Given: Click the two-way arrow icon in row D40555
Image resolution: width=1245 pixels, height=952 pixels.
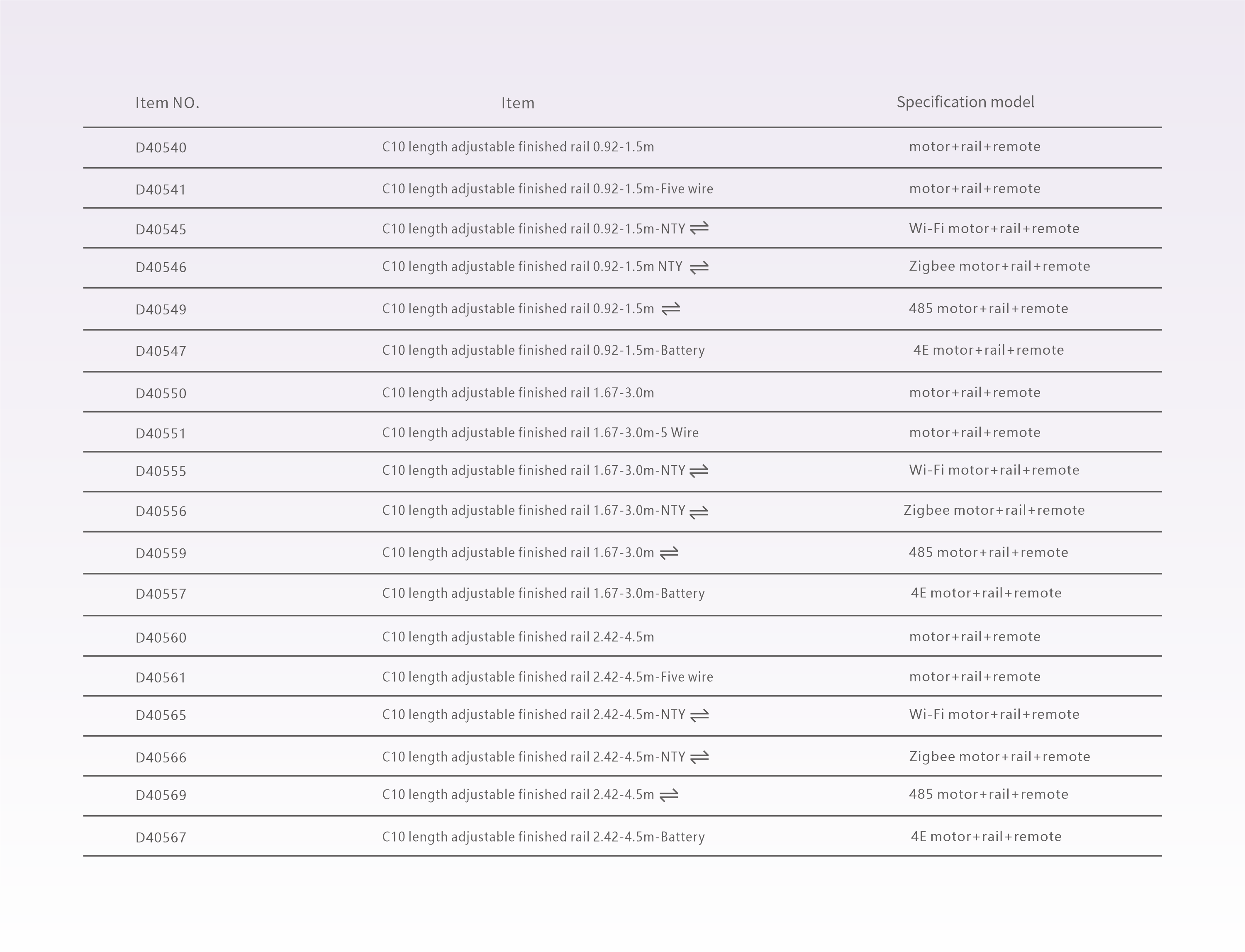Looking at the screenshot, I should pyautogui.click(x=699, y=471).
